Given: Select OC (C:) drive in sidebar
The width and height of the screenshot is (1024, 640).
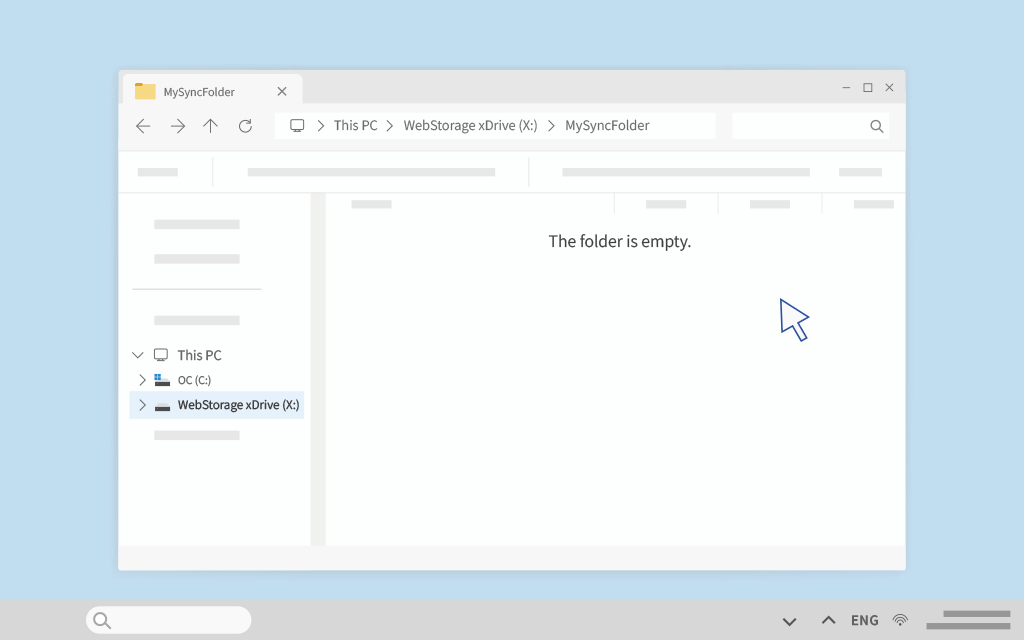Looking at the screenshot, I should pyautogui.click(x=194, y=380).
